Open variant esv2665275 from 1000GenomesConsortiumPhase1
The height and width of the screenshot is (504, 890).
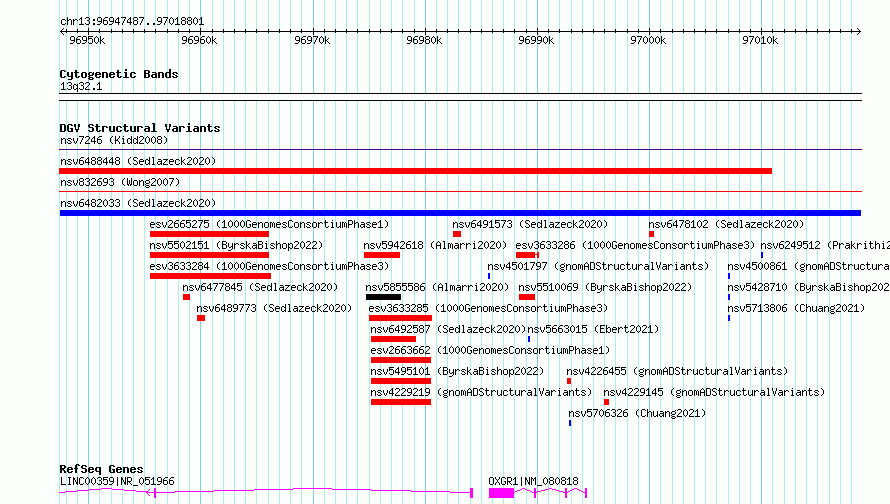[269, 224]
